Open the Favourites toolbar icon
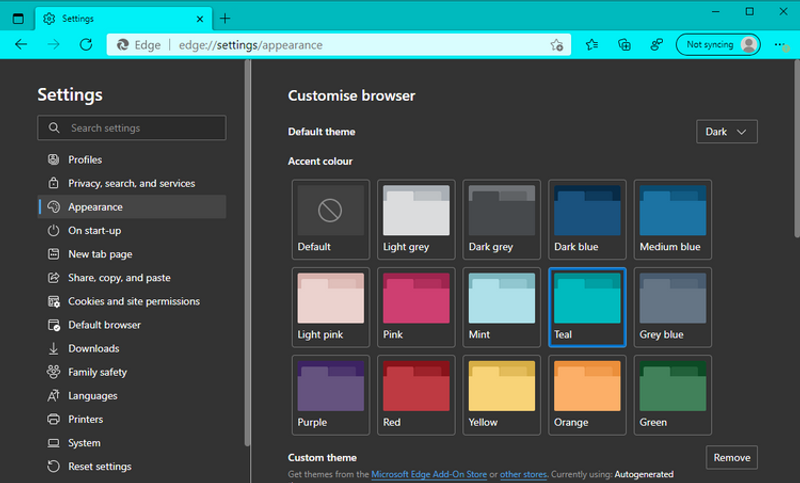 592,44
